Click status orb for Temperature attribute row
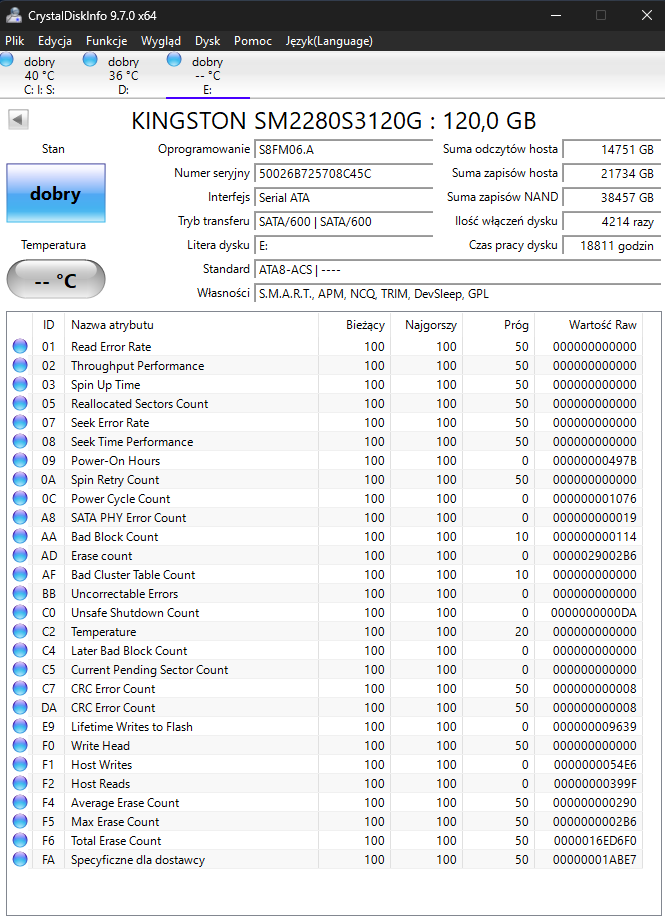The width and height of the screenshot is (665, 921). pyautogui.click(x=20, y=631)
